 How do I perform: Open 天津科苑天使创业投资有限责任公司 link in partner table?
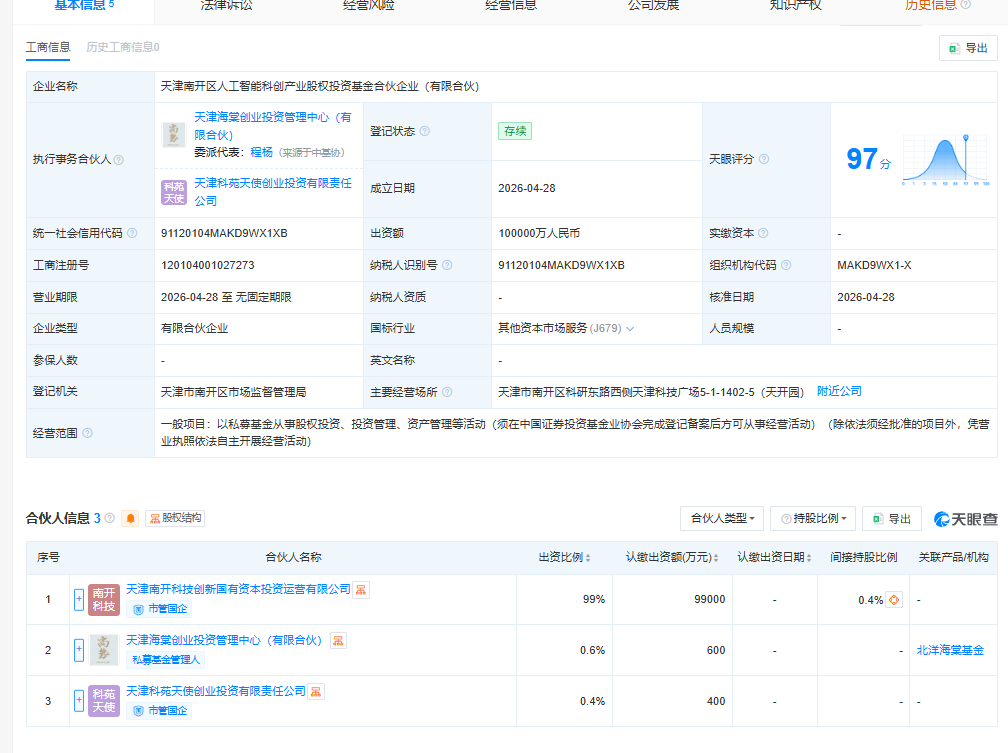216,691
